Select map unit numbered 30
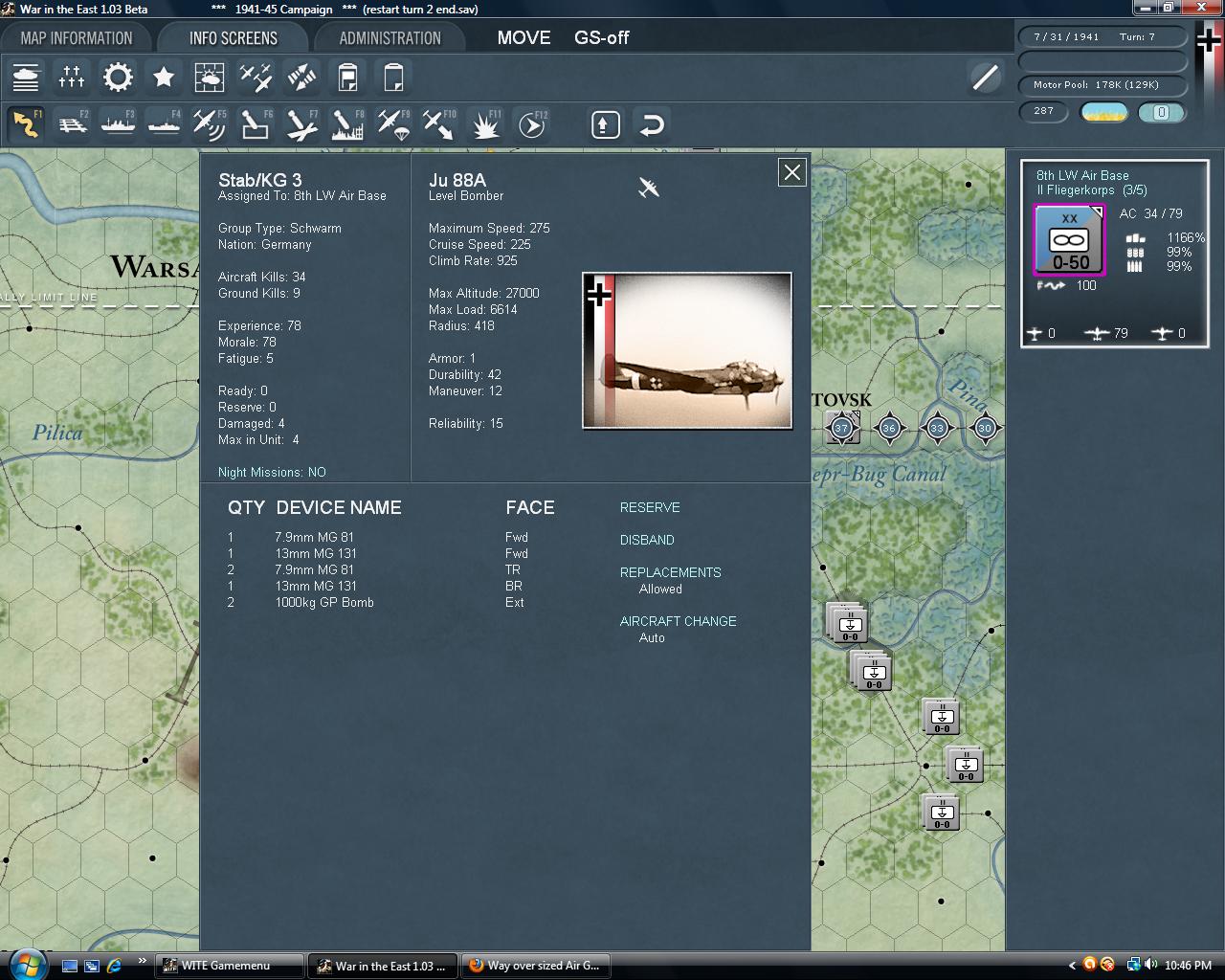Viewport: 1225px width, 980px height. pyautogui.click(x=985, y=428)
